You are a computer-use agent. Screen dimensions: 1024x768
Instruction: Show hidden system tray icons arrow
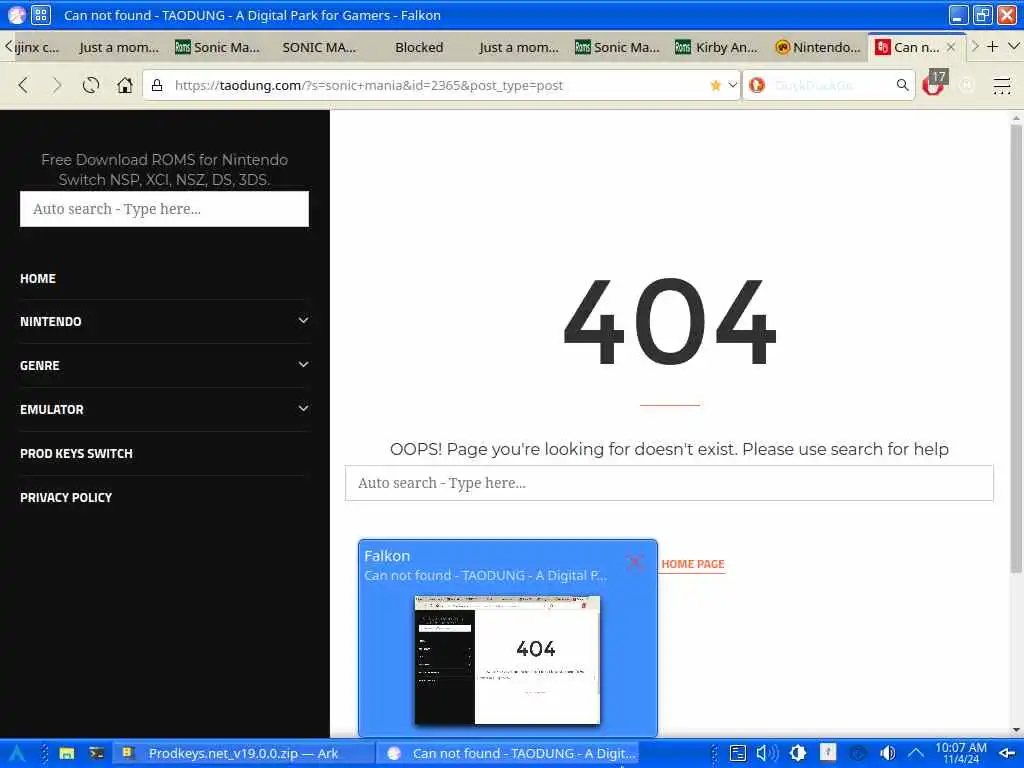tap(916, 754)
